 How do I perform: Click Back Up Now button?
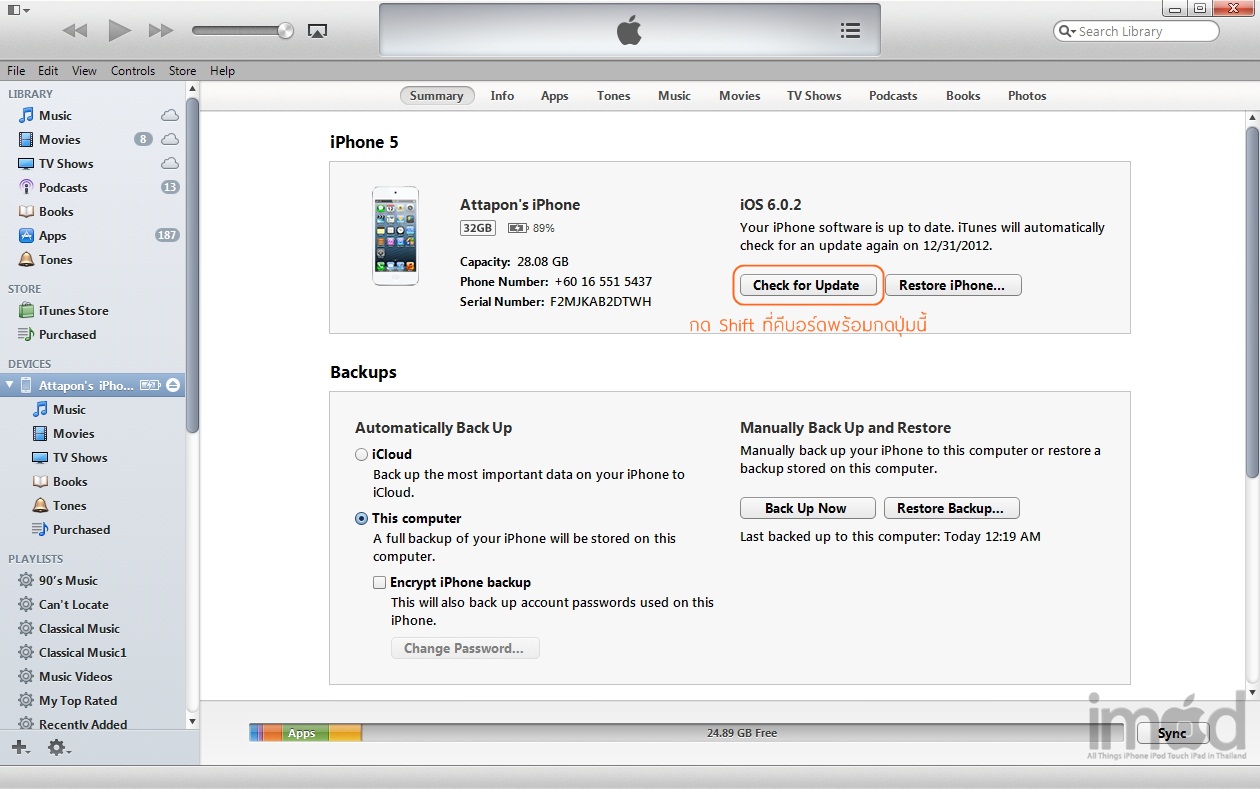[807, 508]
